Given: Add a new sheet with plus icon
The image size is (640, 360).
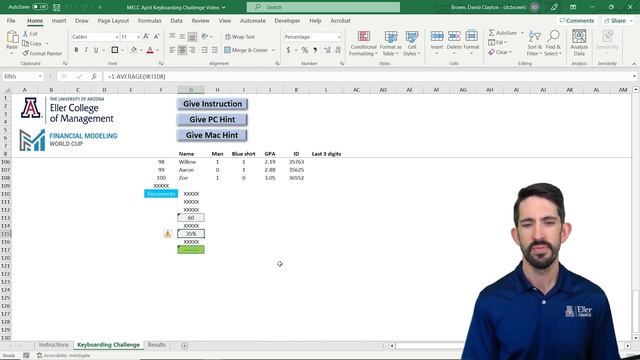Looking at the screenshot, I should (x=184, y=346).
